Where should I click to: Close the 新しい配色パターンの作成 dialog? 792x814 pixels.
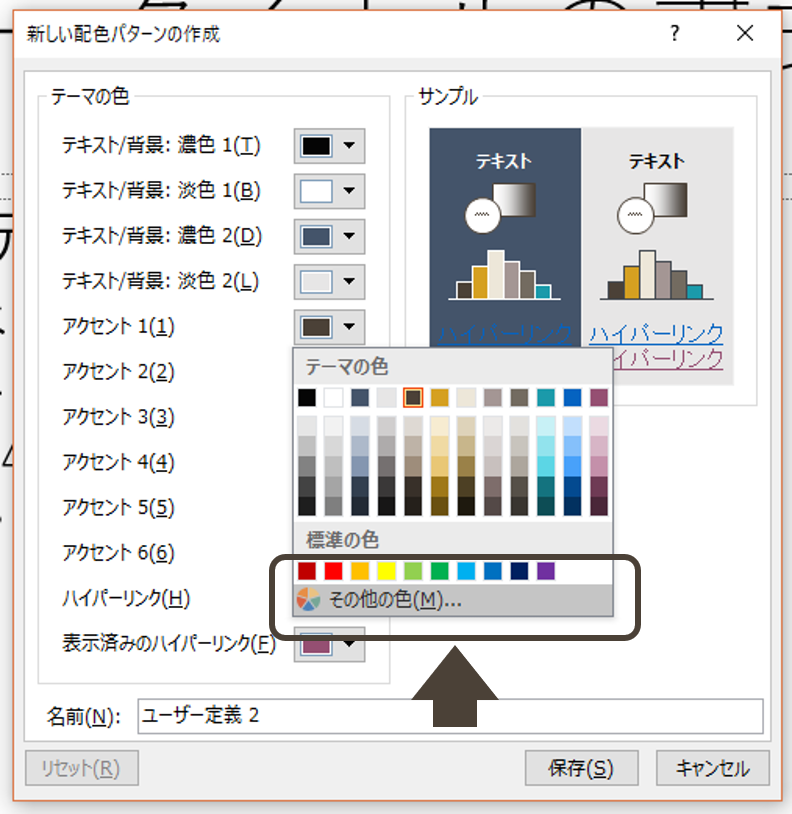745,34
